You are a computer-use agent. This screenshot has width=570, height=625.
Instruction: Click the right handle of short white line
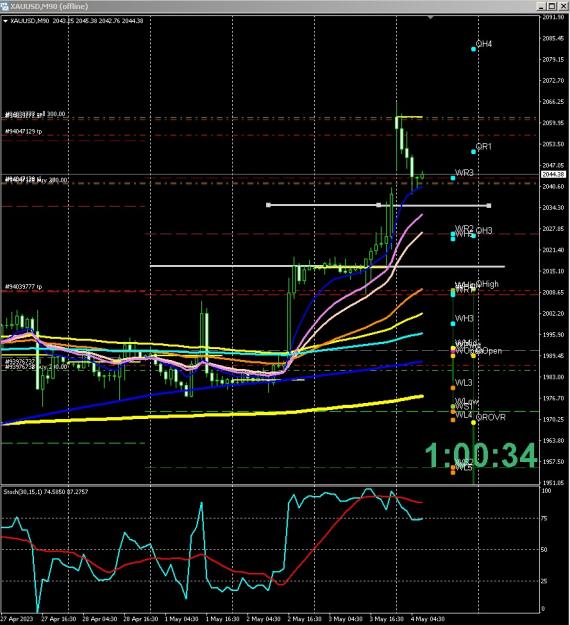pos(489,206)
